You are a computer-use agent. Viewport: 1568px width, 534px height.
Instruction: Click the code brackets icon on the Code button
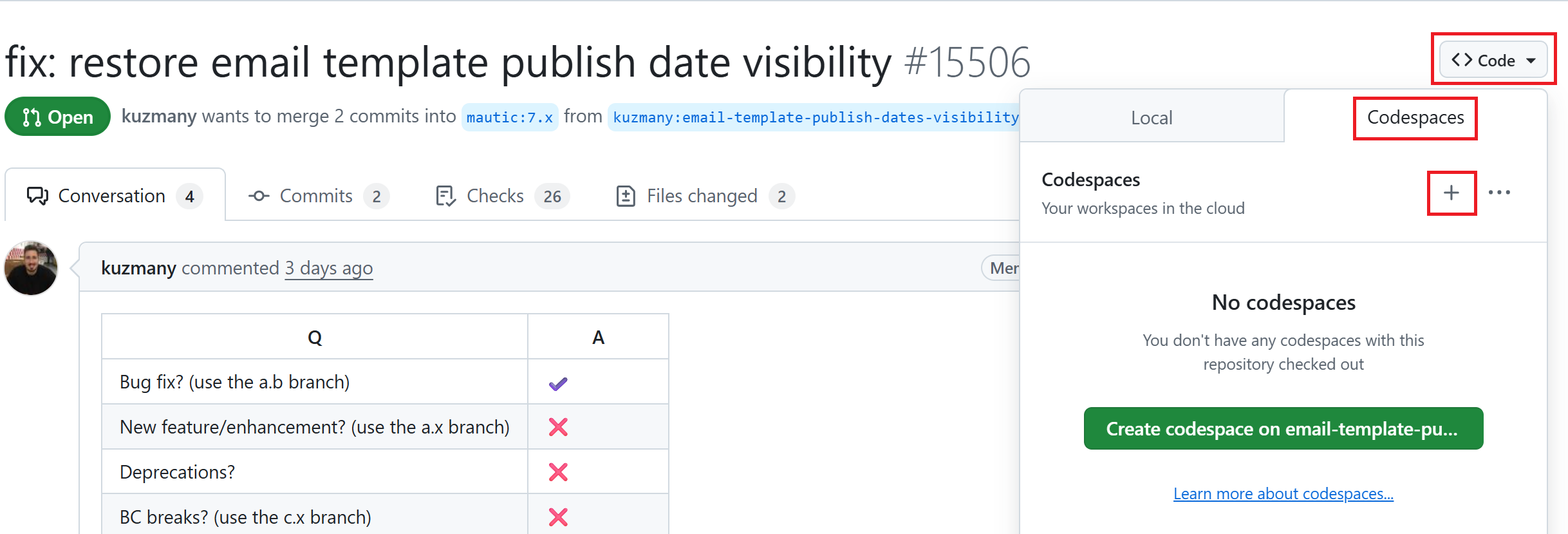1461,60
